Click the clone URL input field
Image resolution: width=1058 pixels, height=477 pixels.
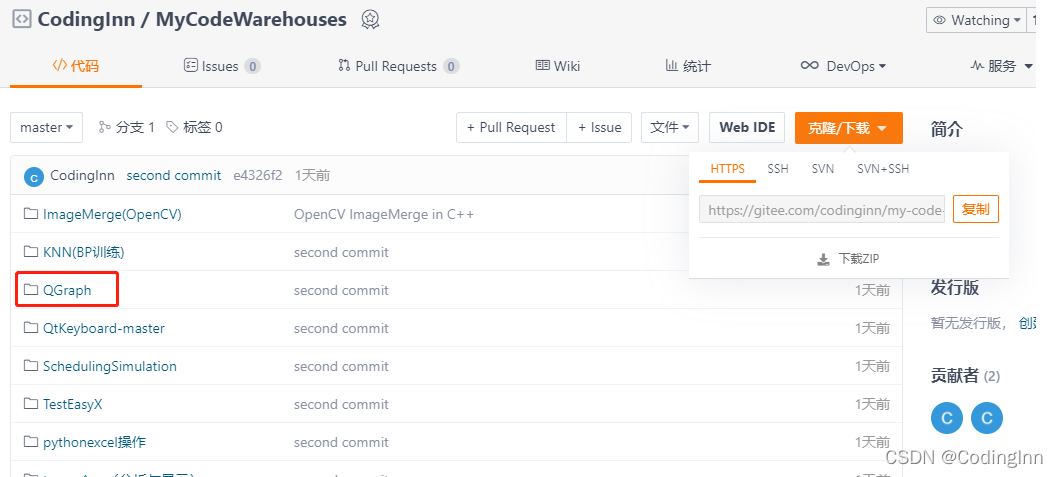[x=822, y=209]
